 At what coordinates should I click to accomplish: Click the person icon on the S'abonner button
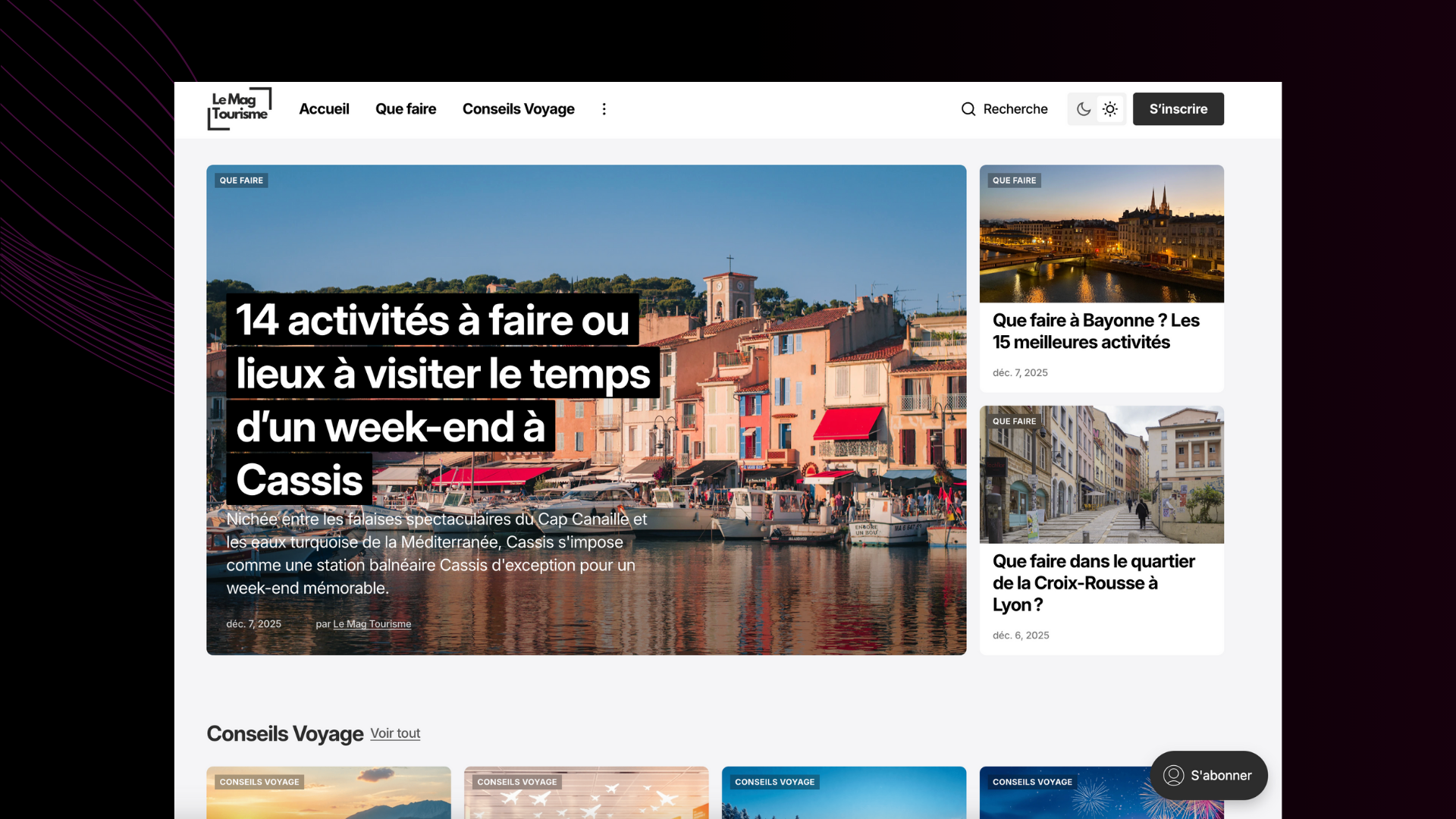pos(1175,775)
